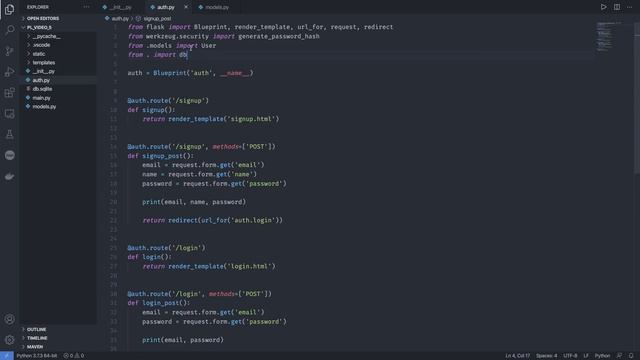
Task: Open the Extensions view
Action: [9, 93]
